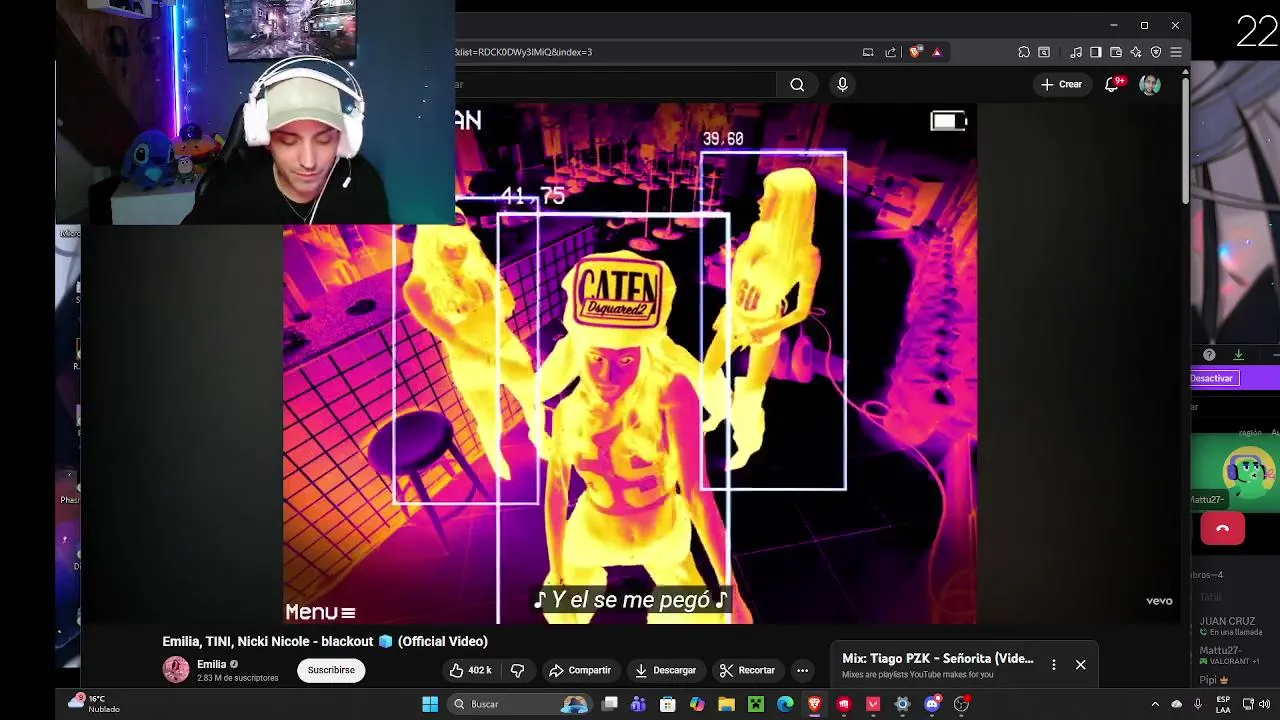Click the Compartir share button

(x=580, y=670)
